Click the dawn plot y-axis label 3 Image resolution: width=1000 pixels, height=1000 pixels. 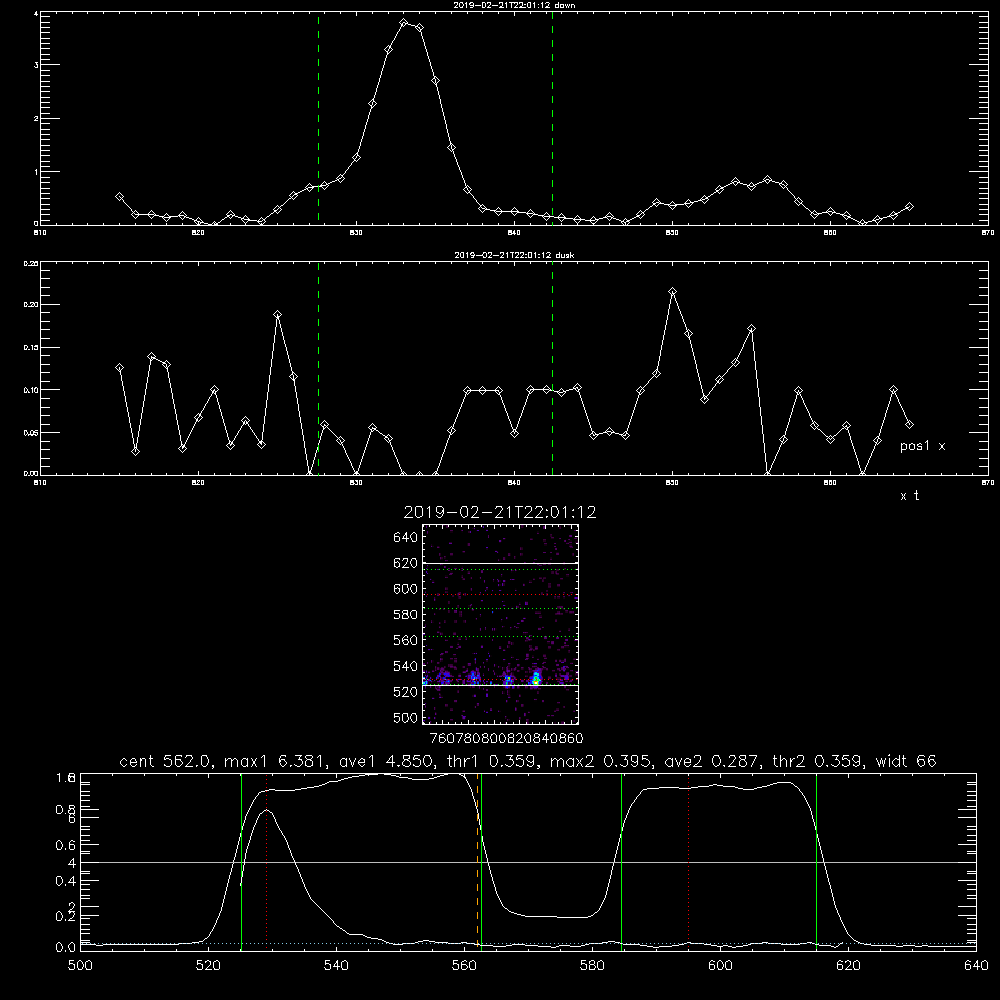click(36, 65)
